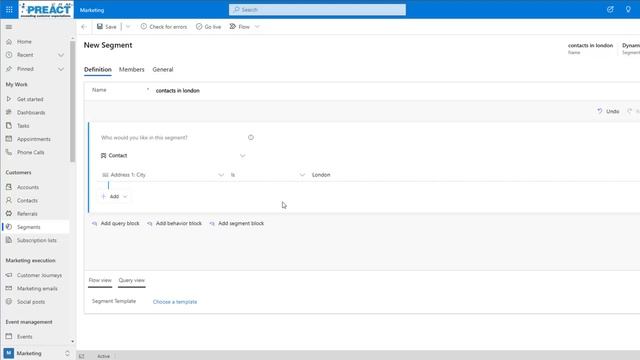
Task: Click Add query block
Action: [116, 224]
